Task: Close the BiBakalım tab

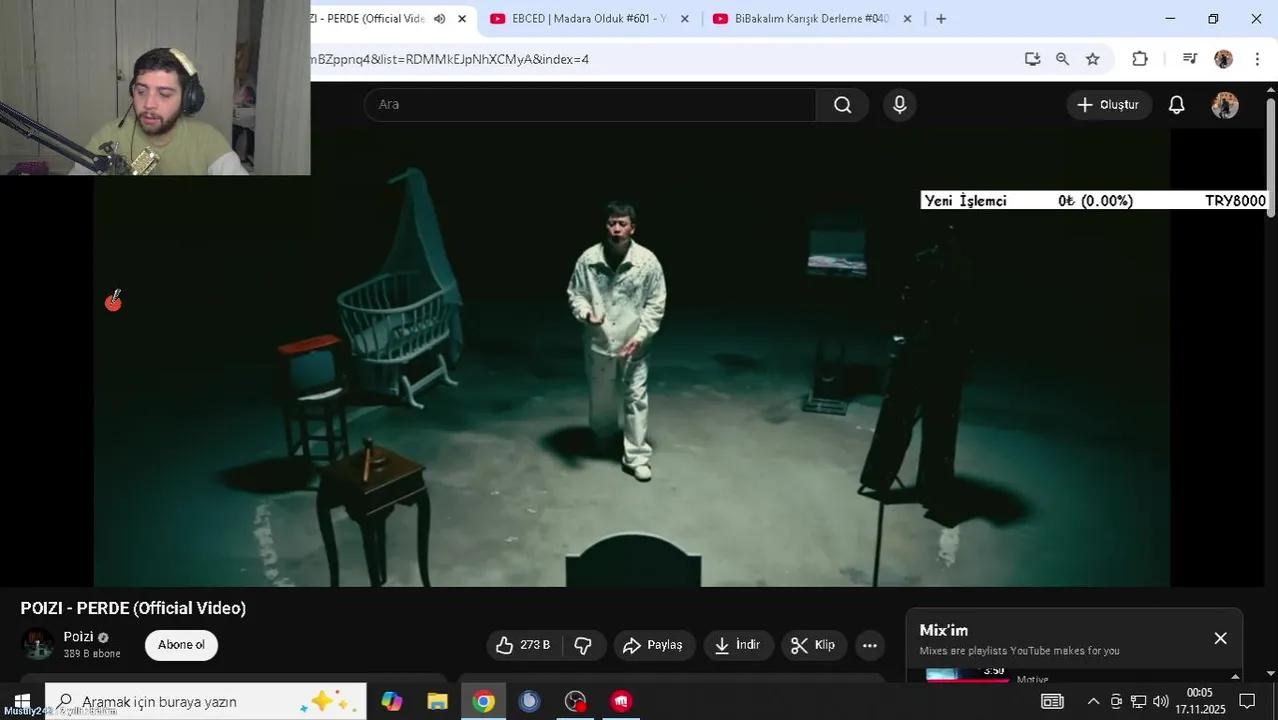Action: pos(908,19)
